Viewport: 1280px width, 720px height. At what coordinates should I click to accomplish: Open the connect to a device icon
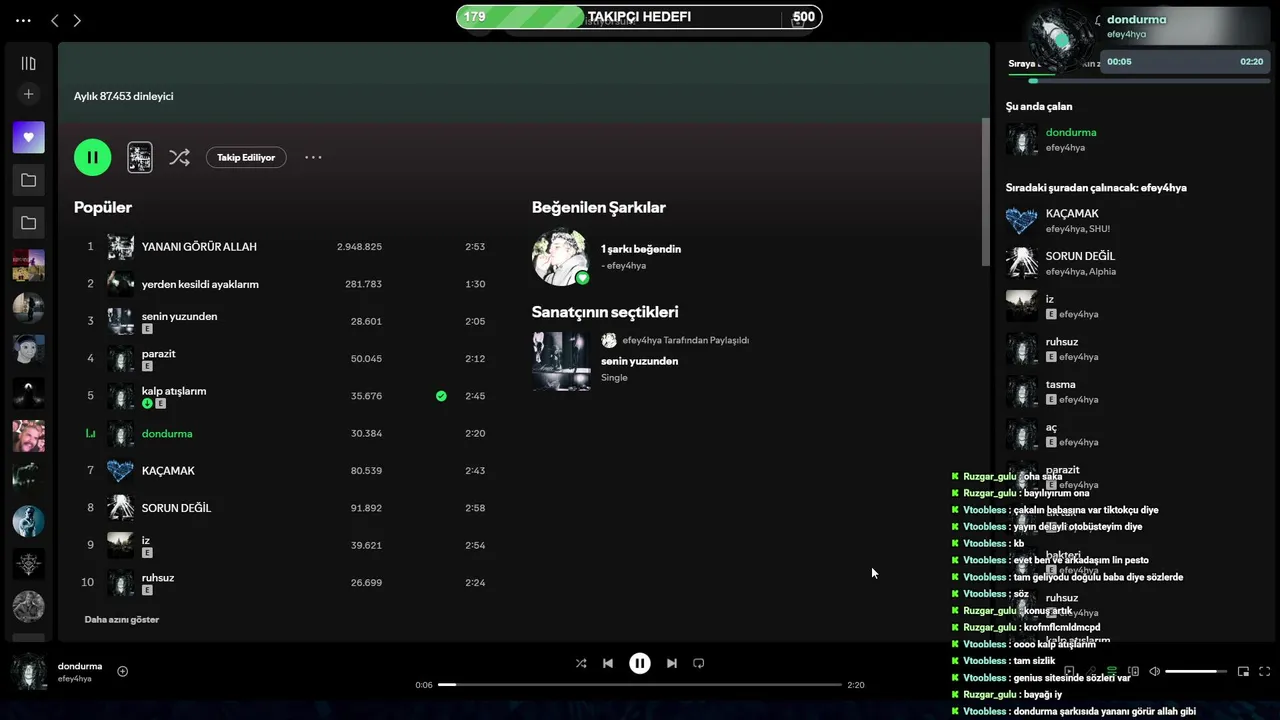pyautogui.click(x=1133, y=671)
